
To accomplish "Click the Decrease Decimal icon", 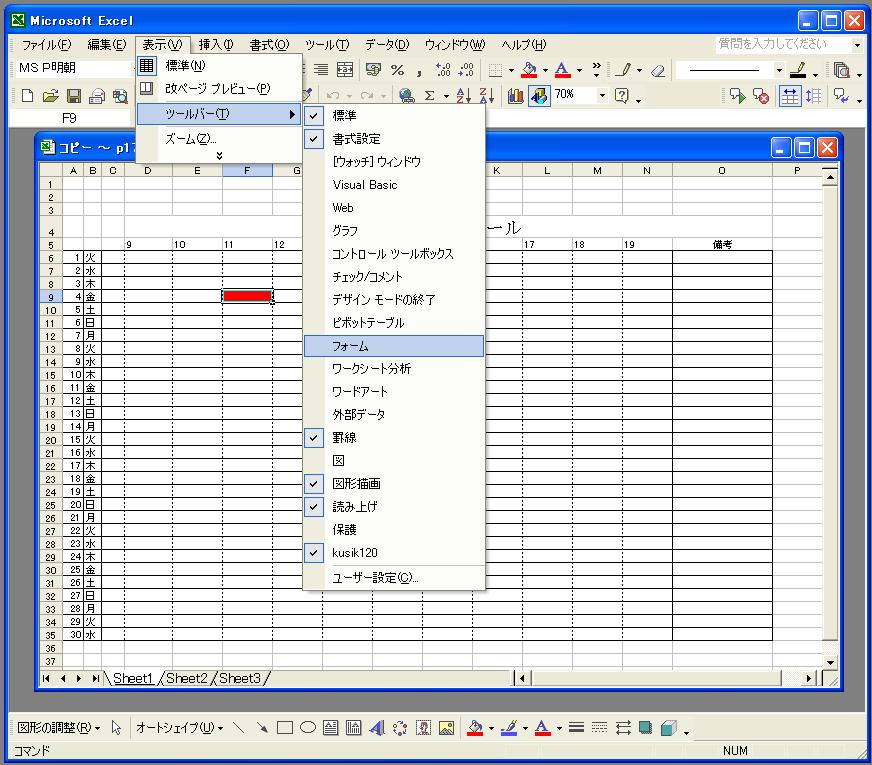I will pyautogui.click(x=467, y=69).
